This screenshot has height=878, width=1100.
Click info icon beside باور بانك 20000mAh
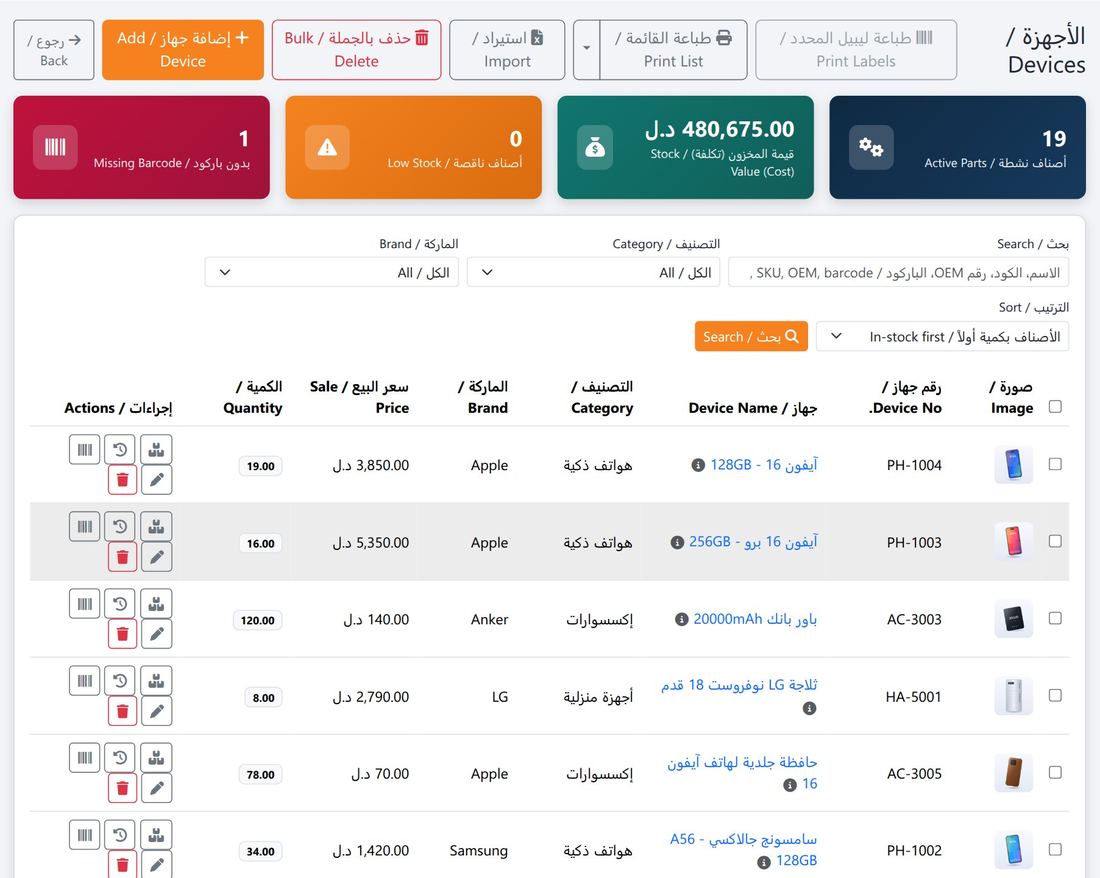click(681, 619)
